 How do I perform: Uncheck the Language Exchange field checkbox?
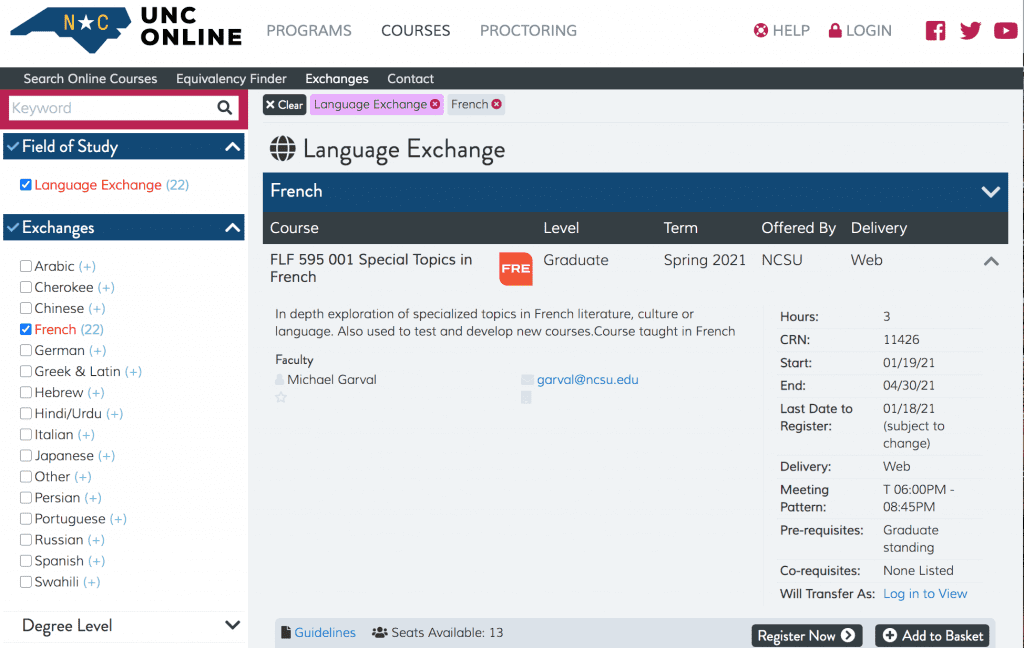25,185
